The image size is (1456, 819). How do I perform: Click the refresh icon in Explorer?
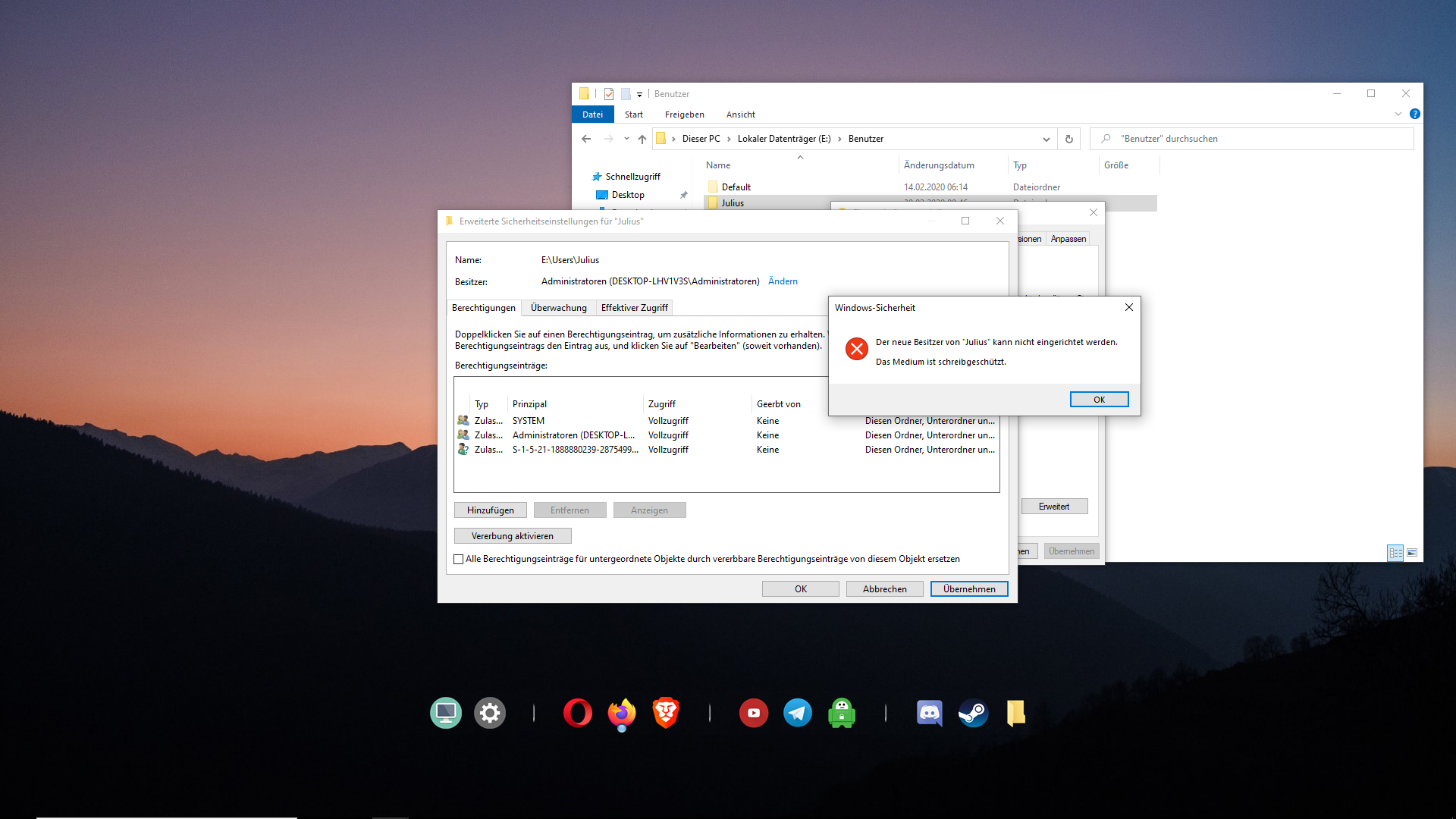pyautogui.click(x=1068, y=139)
